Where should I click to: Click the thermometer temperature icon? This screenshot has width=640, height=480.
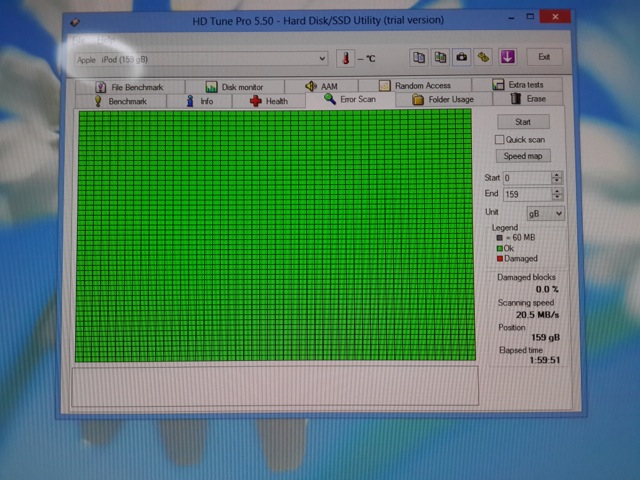pyautogui.click(x=345, y=59)
